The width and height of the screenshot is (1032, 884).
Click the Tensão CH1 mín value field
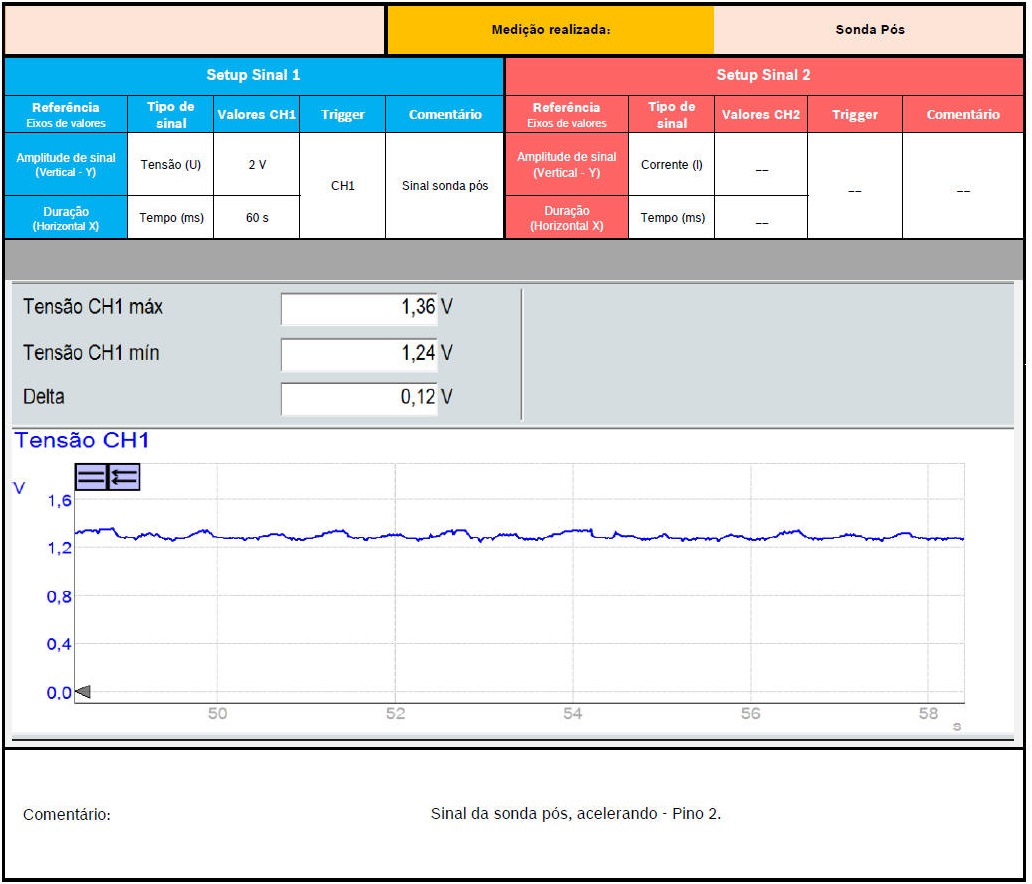pos(359,353)
